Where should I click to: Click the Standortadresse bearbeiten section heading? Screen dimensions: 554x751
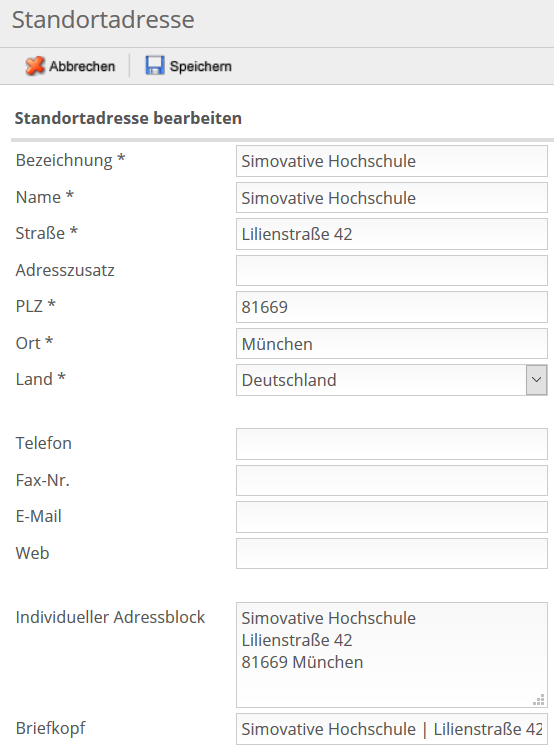128,118
